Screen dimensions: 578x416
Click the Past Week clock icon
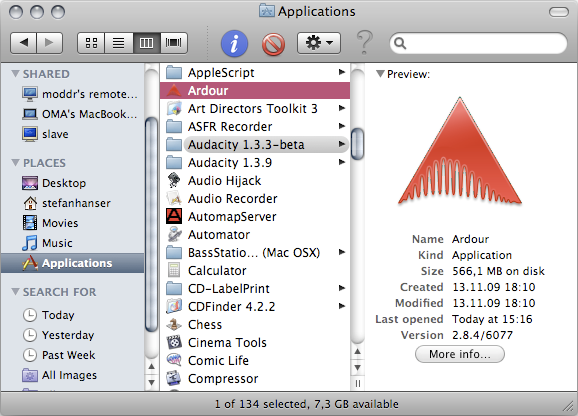(30, 355)
